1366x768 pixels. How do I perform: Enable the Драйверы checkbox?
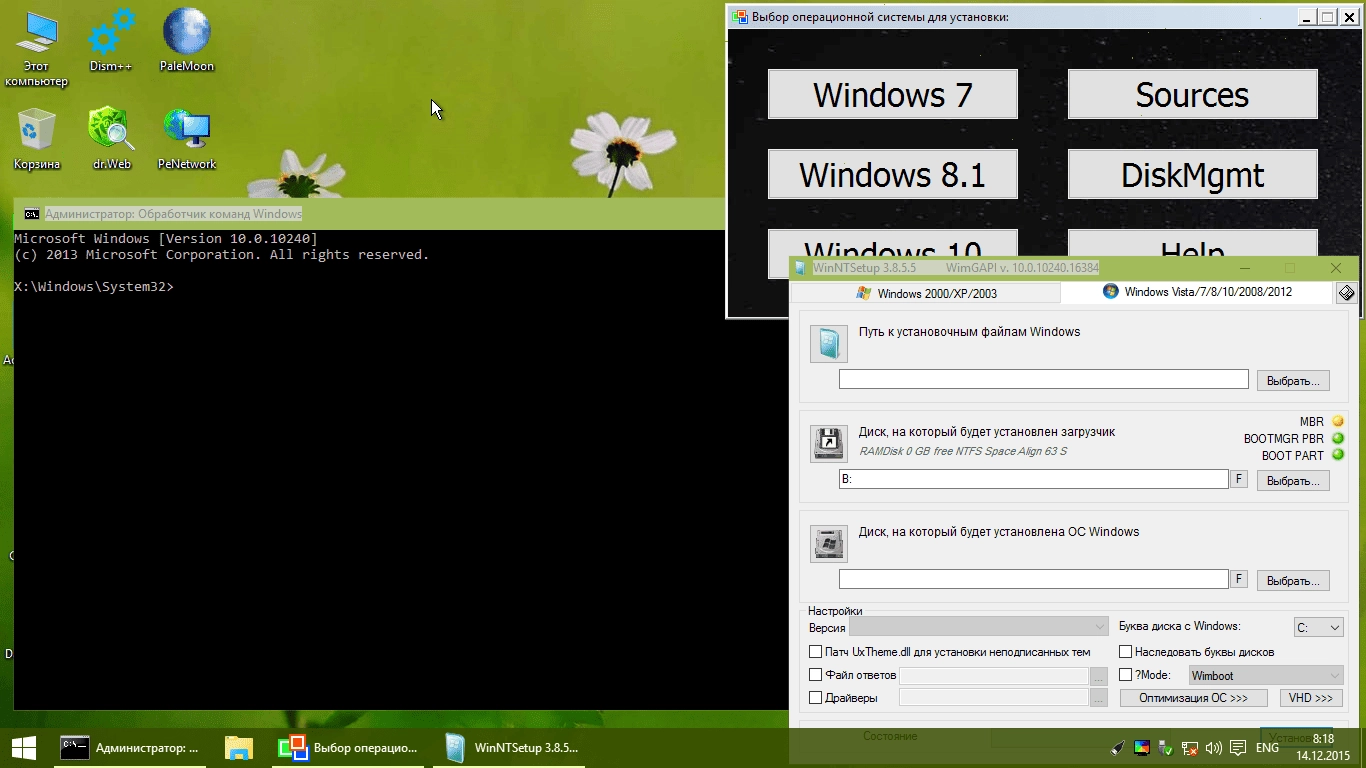pyautogui.click(x=816, y=698)
